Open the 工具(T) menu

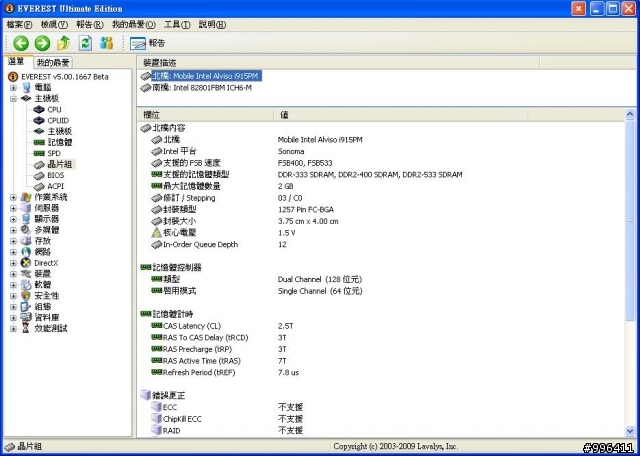click(177, 24)
